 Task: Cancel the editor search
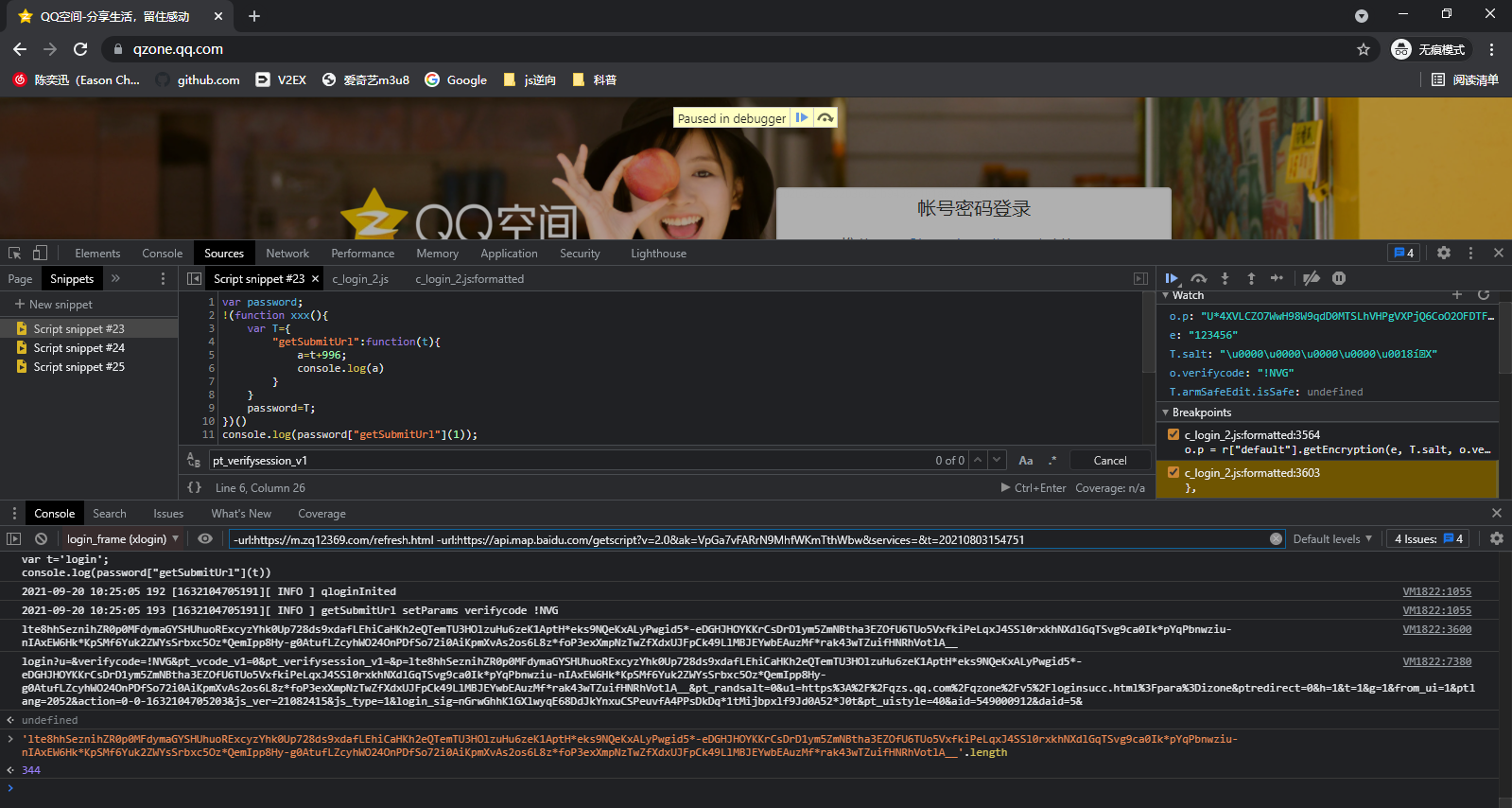click(x=1110, y=461)
